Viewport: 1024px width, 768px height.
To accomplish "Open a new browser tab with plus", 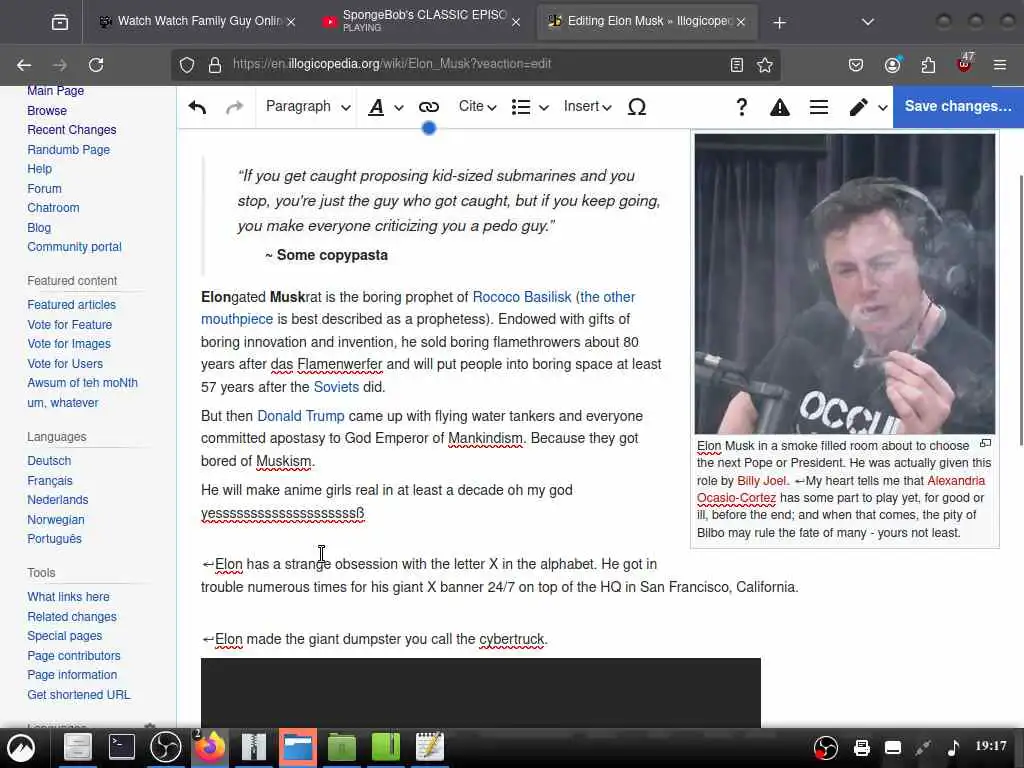I will point(779,23).
